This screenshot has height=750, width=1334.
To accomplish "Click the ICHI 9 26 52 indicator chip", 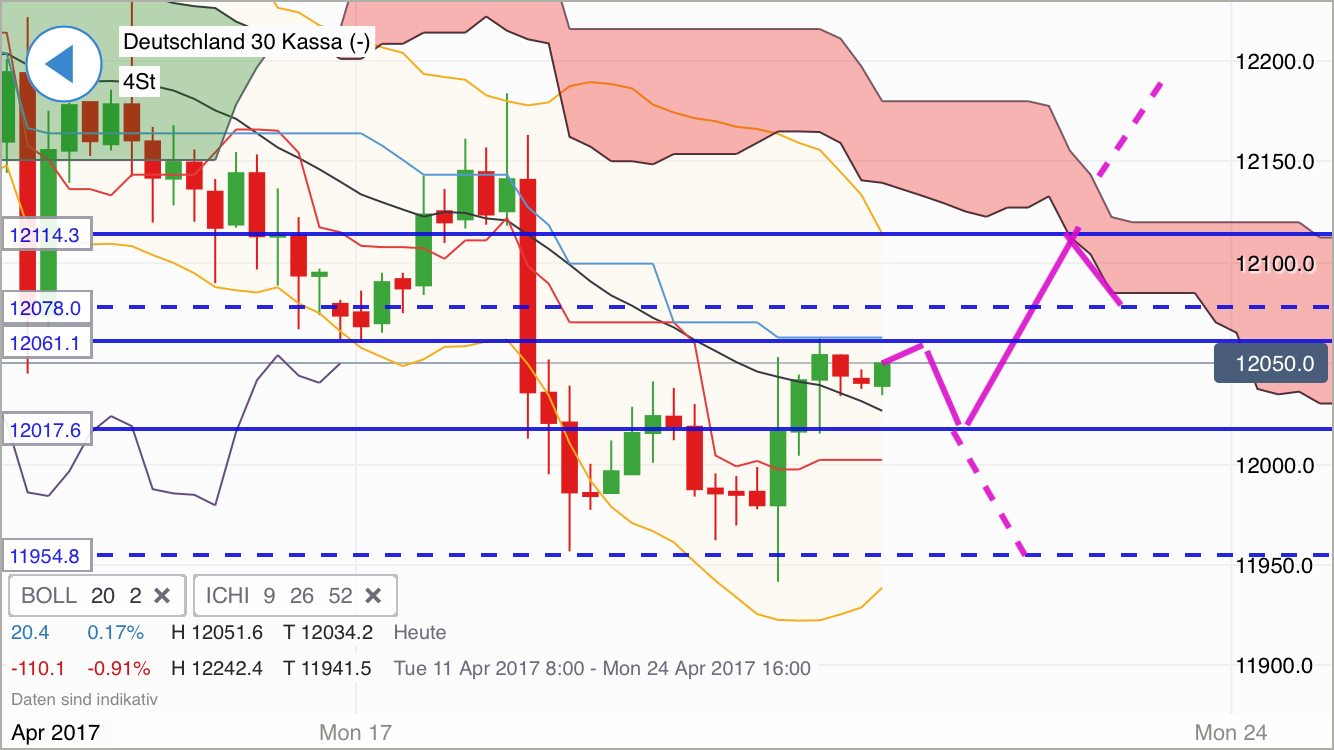I will click(x=275, y=595).
